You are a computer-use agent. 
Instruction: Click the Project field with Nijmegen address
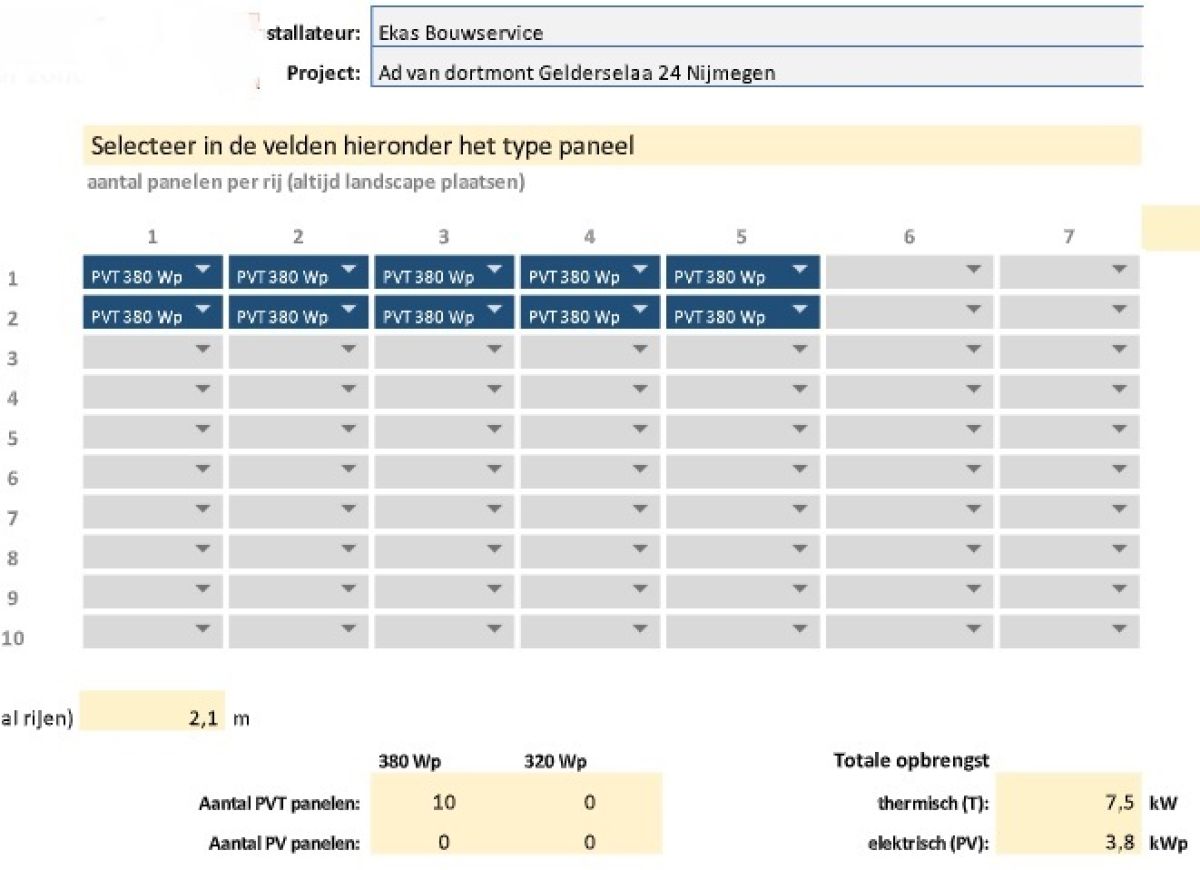[757, 71]
